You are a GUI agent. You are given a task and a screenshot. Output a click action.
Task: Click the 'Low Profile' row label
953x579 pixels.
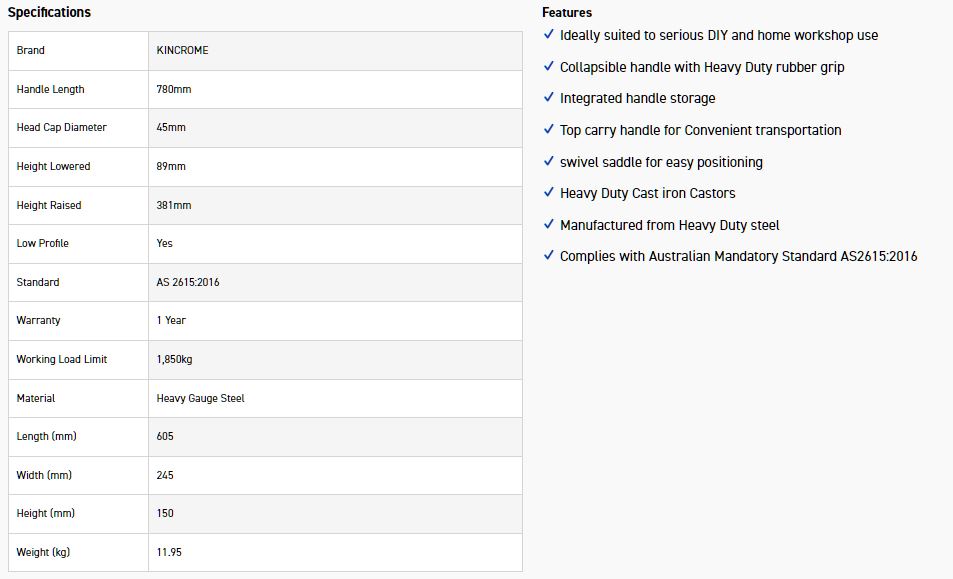coord(43,243)
